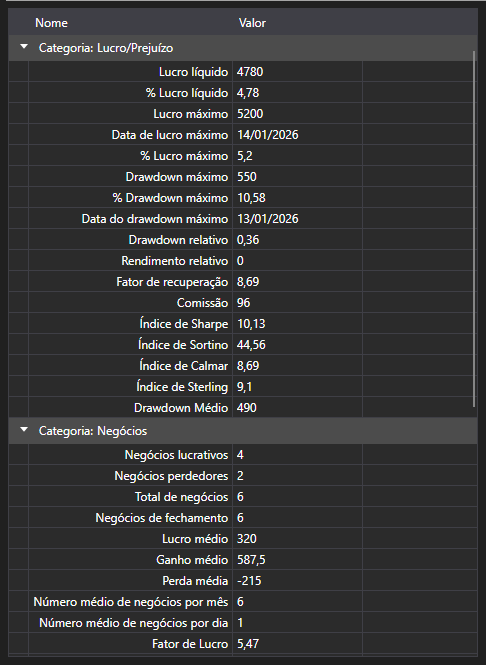Click the value 10,13
This screenshot has width=486, height=665.
click(x=251, y=324)
